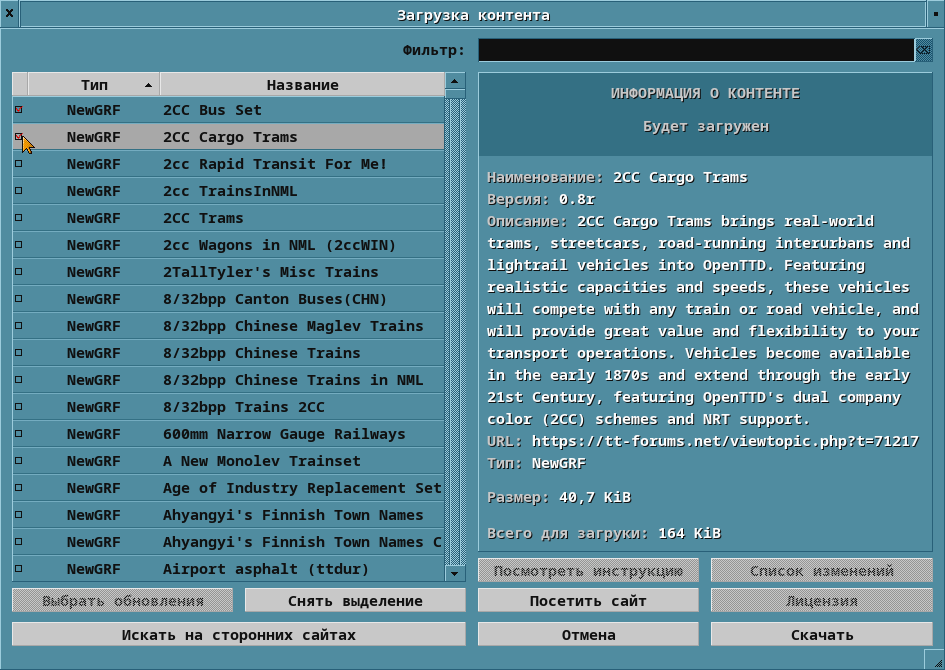945x670 pixels.
Task: Enable Airport asphalt (ttdur) for download
Action: tap(17, 568)
